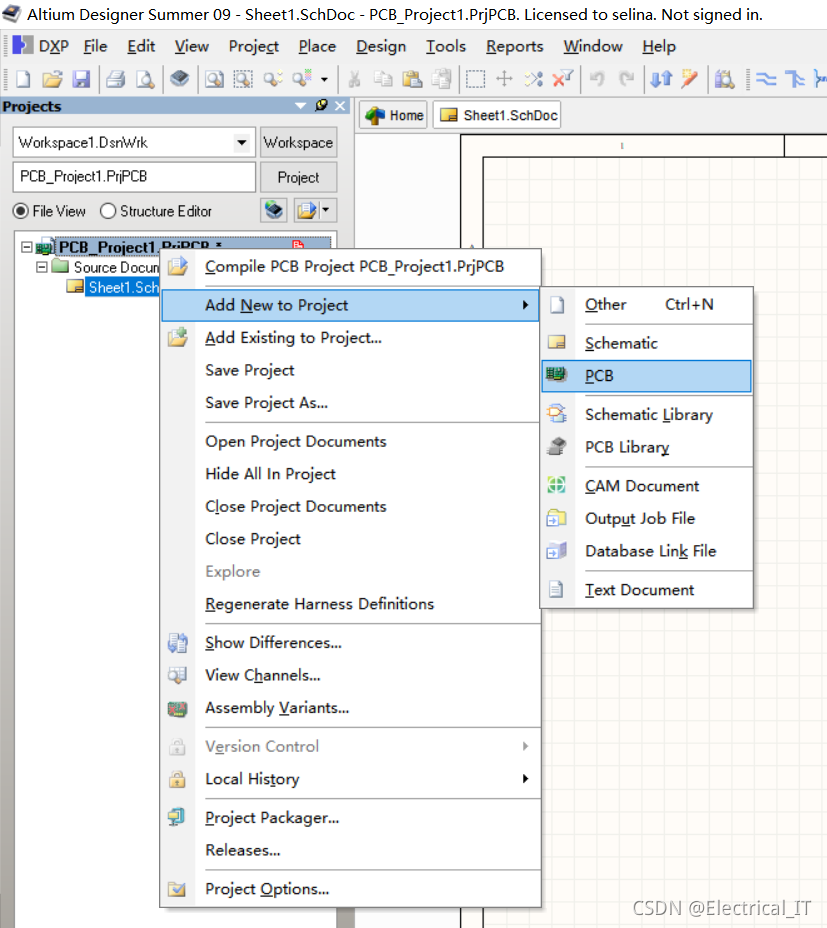Choose CAM Document from submenu
The width and height of the screenshot is (827, 928).
646,486
